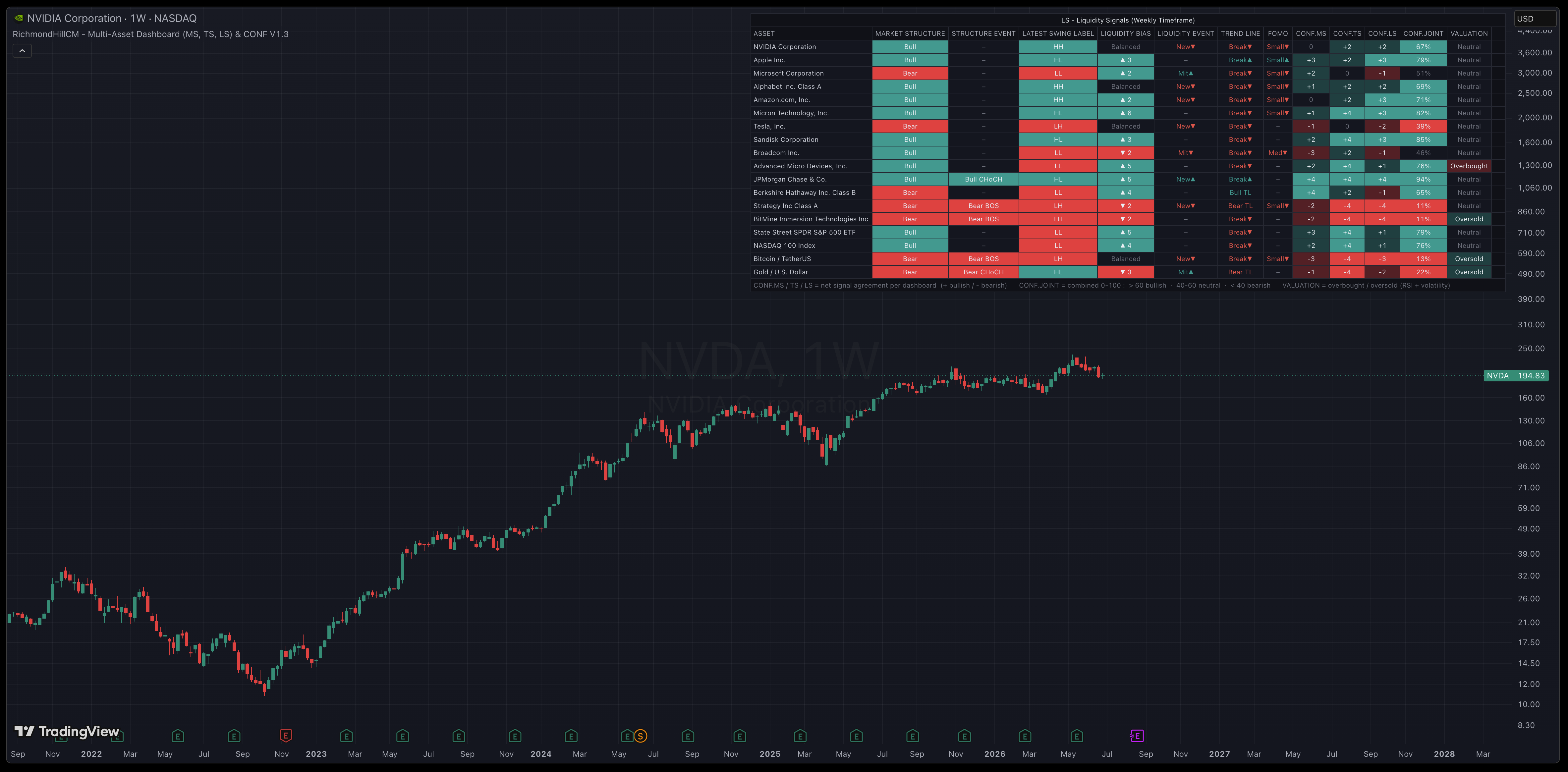Click the Microsoft Corporation asset row name
This screenshot has width=1568, height=772.
tap(788, 73)
